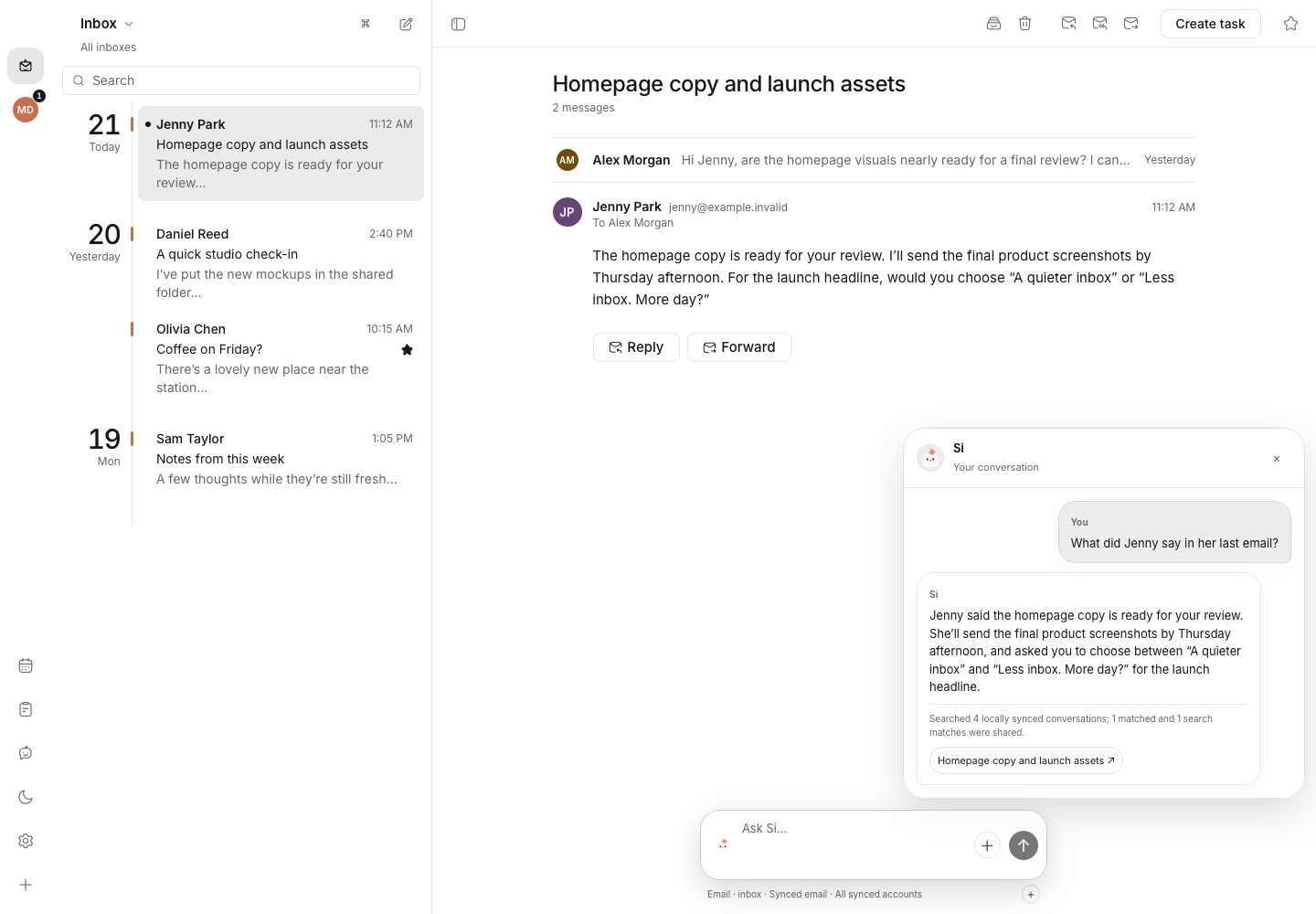This screenshot has height=914, width=1316.
Task: Open the Daniel Reed studio check-in email
Action: 281,263
